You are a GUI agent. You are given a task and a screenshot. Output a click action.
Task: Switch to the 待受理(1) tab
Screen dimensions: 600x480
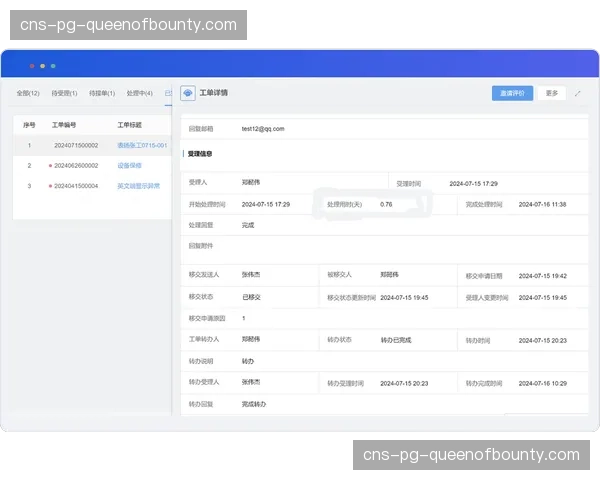(64, 93)
